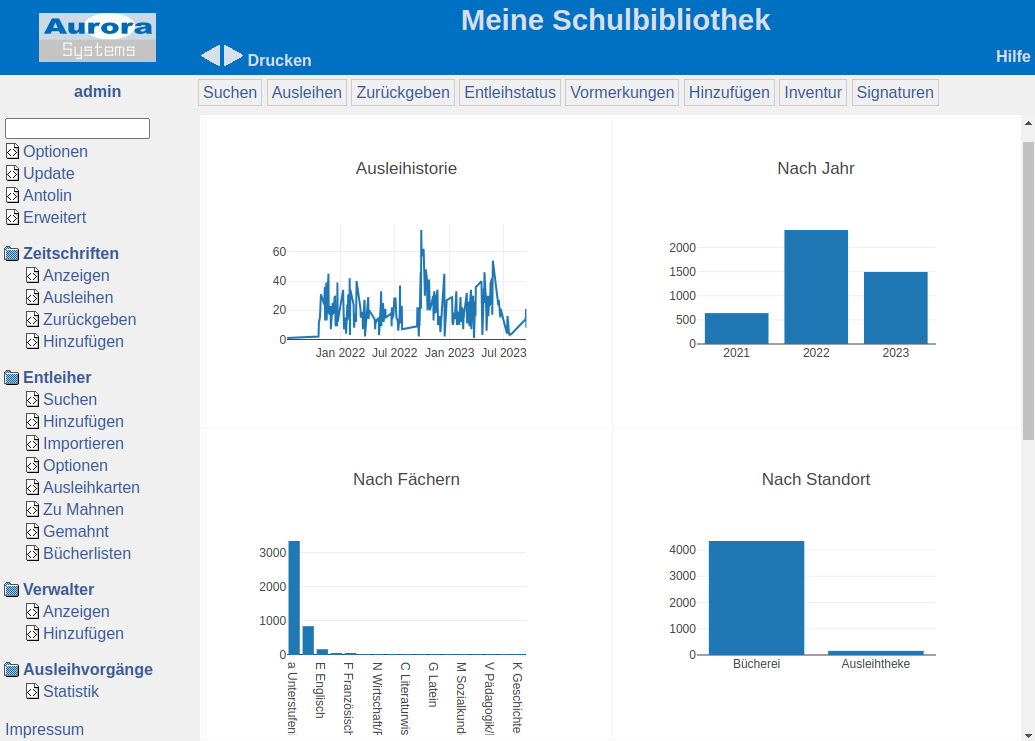This screenshot has width=1035, height=741.
Task: Click the vertical scrollbar thumb
Action: pyautogui.click(x=1027, y=290)
